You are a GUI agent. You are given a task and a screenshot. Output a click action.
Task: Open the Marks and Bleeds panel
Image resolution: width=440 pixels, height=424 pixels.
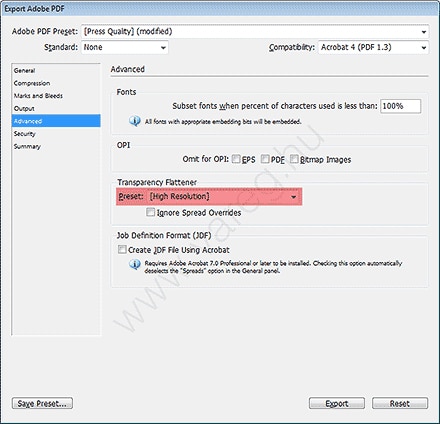38,96
